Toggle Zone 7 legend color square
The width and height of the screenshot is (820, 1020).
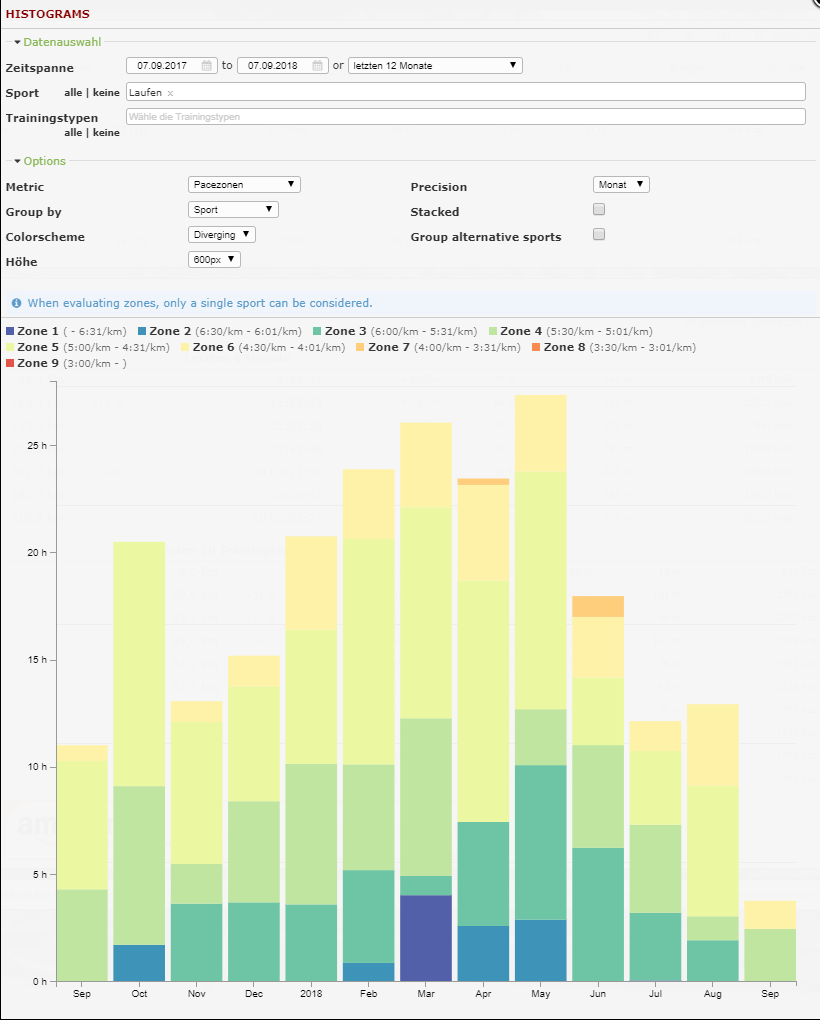click(x=362, y=347)
